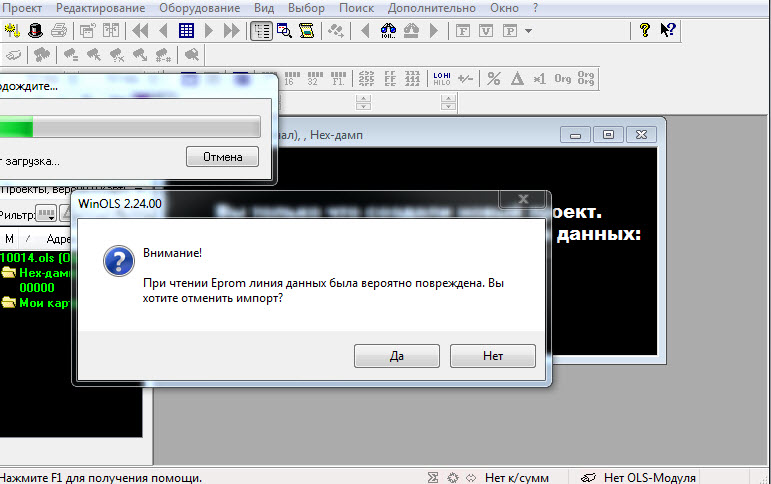Image resolution: width=771 pixels, height=484 pixels.
Task: Toggle the delta difference display button
Action: (517, 79)
